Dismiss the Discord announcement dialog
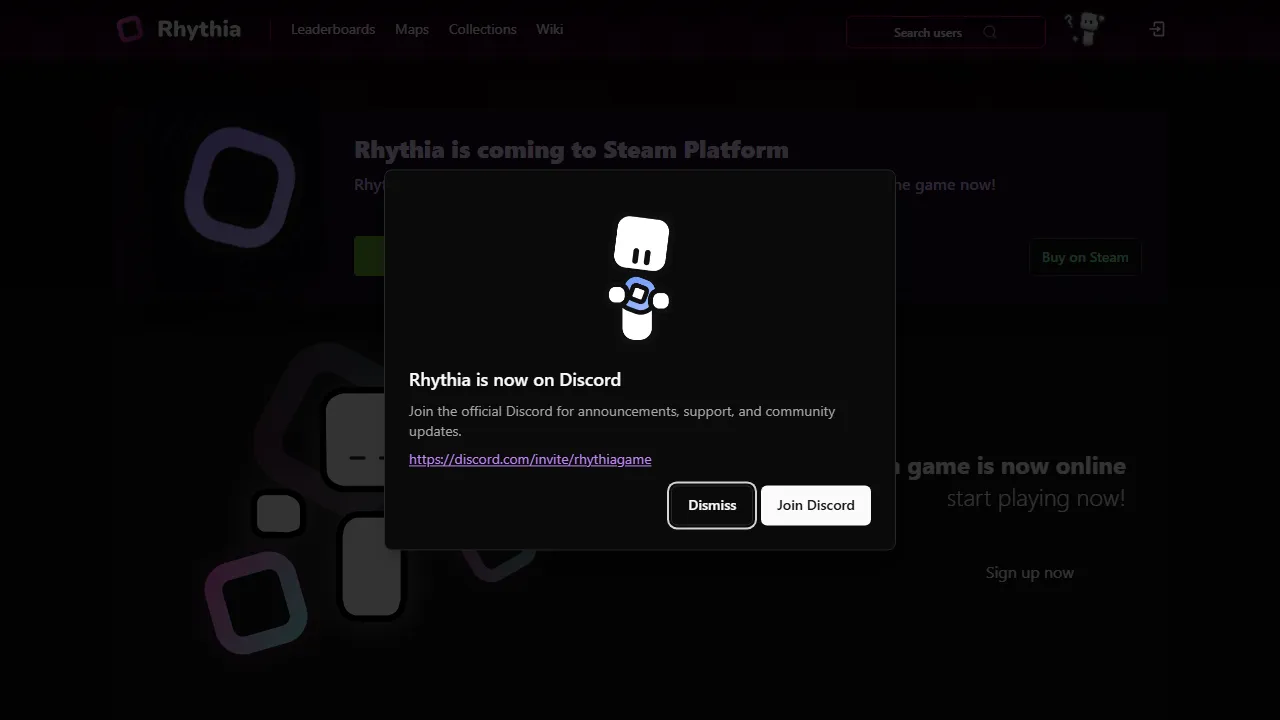The image size is (1280, 720). tap(712, 505)
